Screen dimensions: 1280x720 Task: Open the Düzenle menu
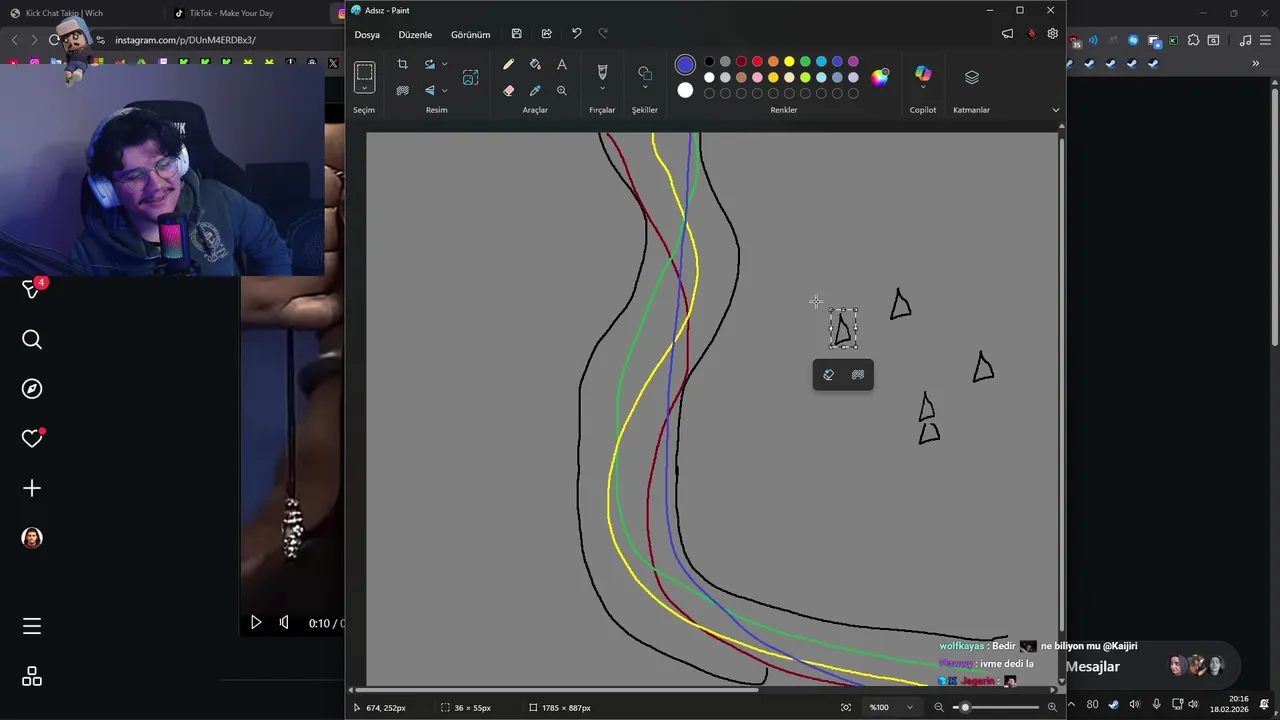coord(415,34)
